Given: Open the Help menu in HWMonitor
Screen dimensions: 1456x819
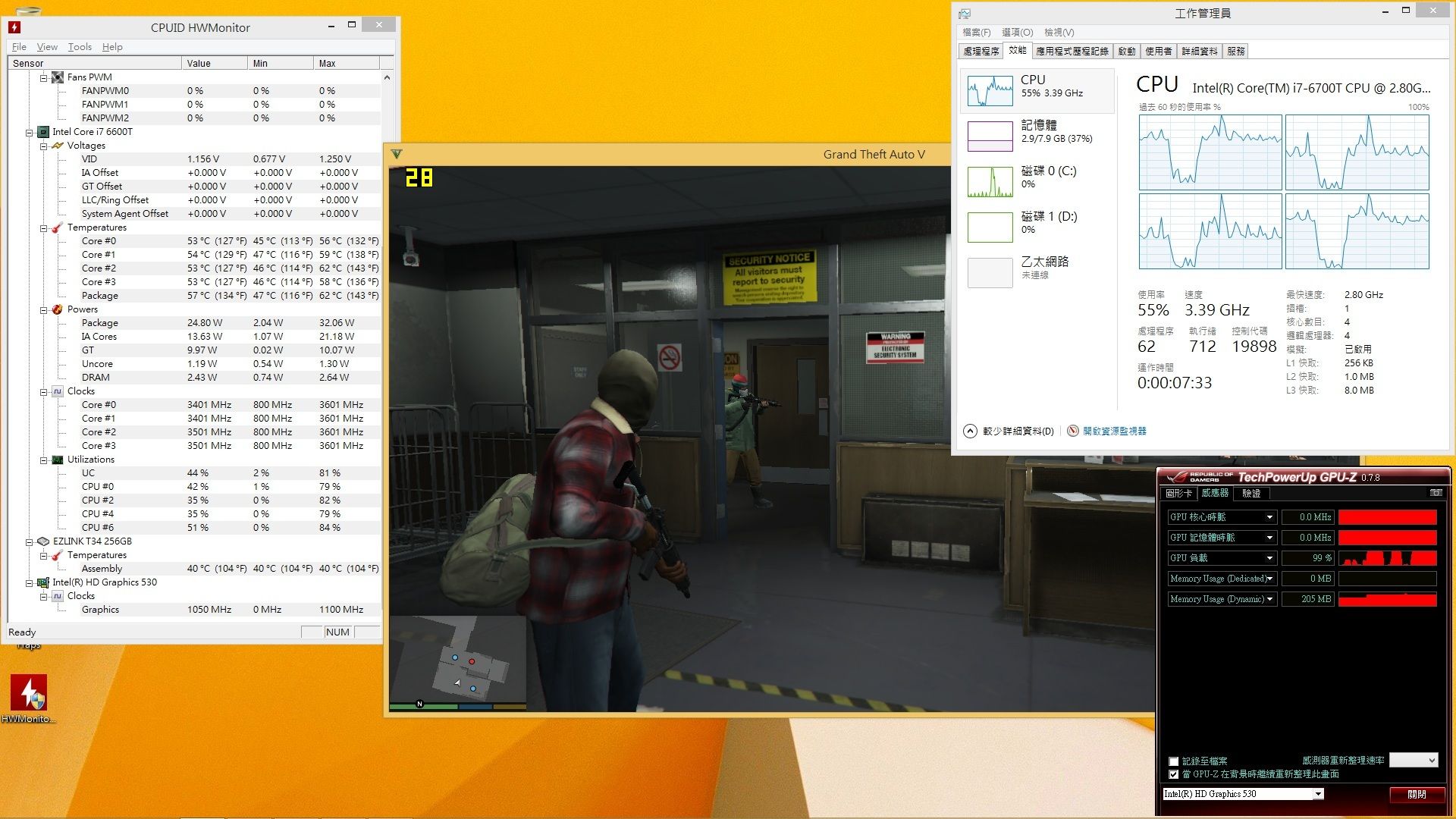Looking at the screenshot, I should [112, 47].
